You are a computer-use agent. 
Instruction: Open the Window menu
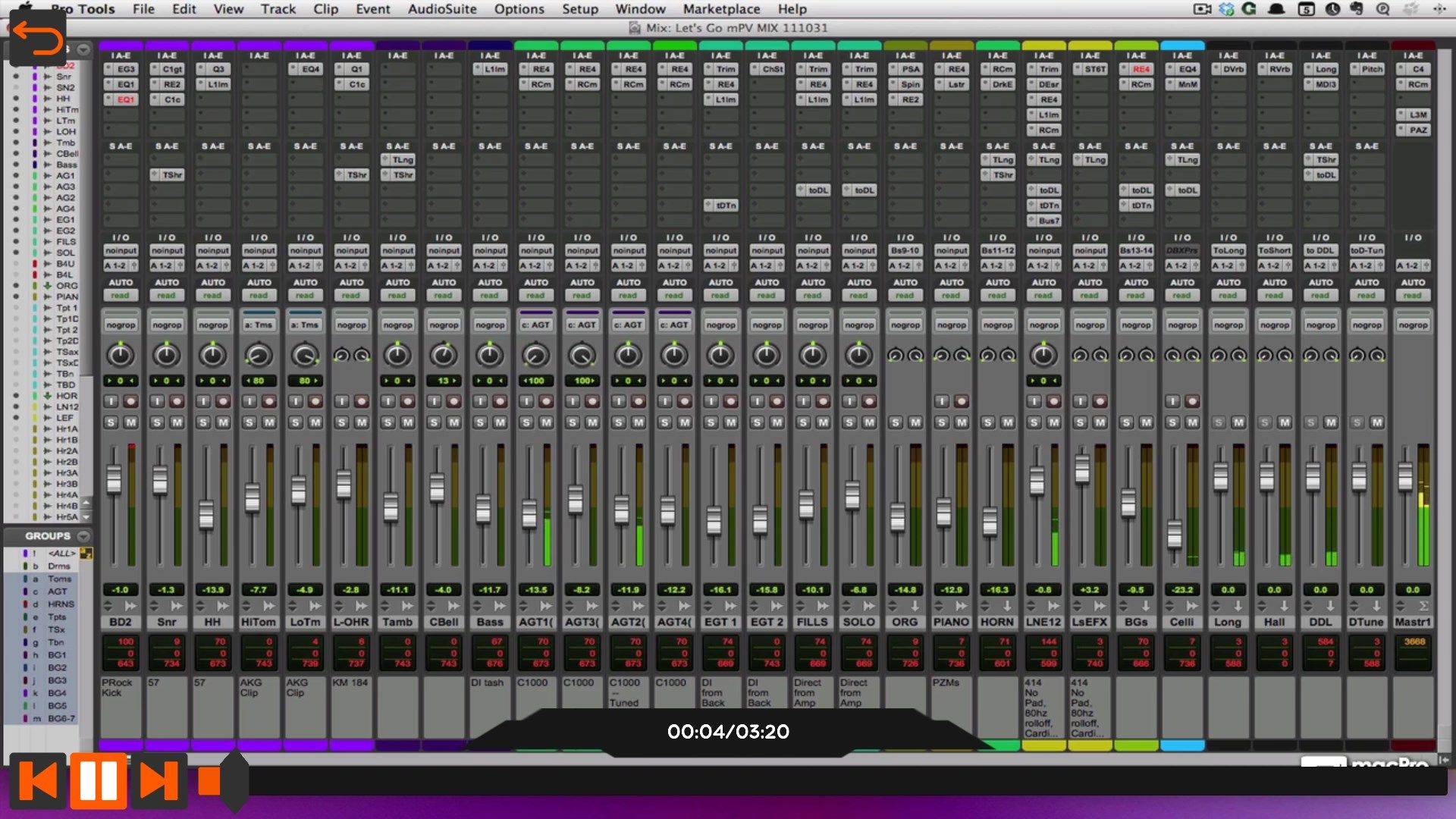point(640,9)
